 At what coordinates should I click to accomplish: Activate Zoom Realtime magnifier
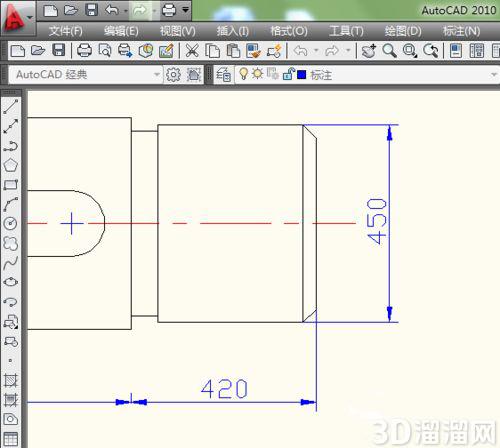pos(389,51)
